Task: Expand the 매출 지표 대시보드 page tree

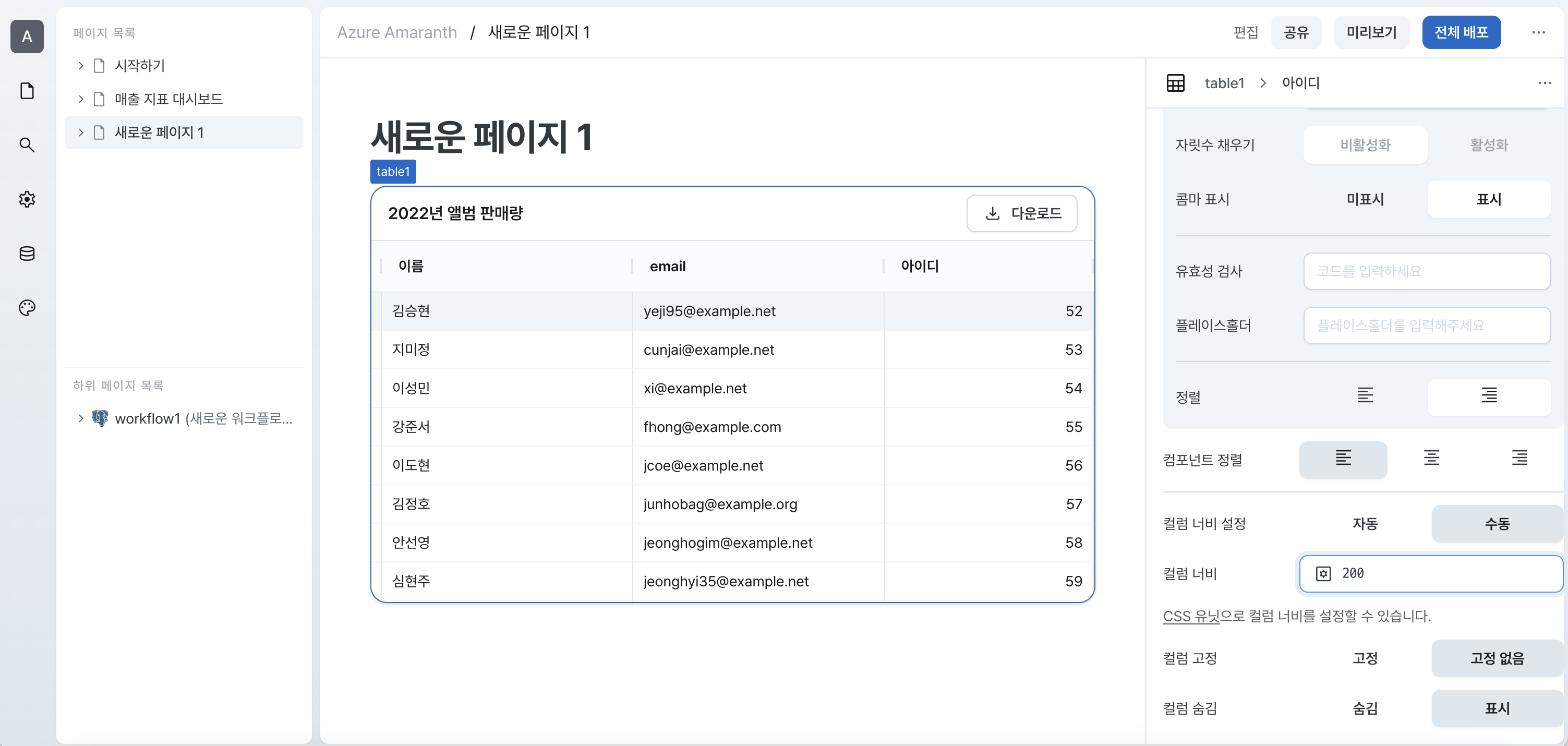Action: pos(80,99)
